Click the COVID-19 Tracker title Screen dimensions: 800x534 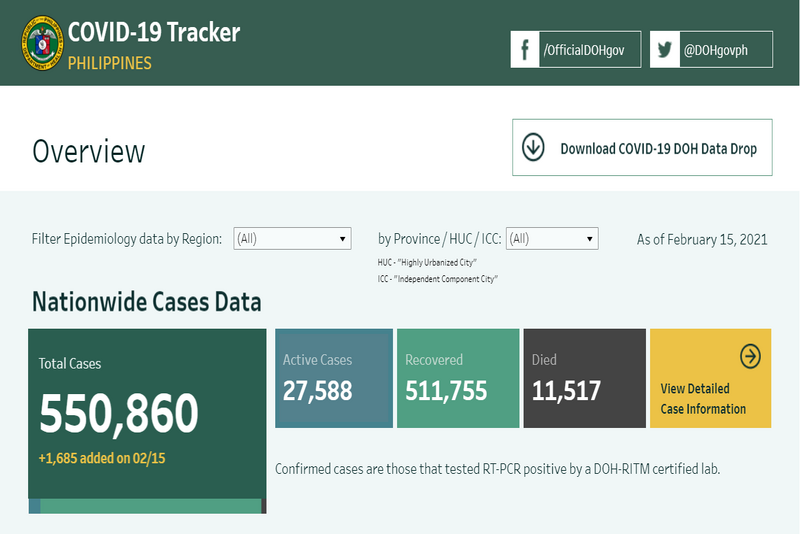point(154,33)
